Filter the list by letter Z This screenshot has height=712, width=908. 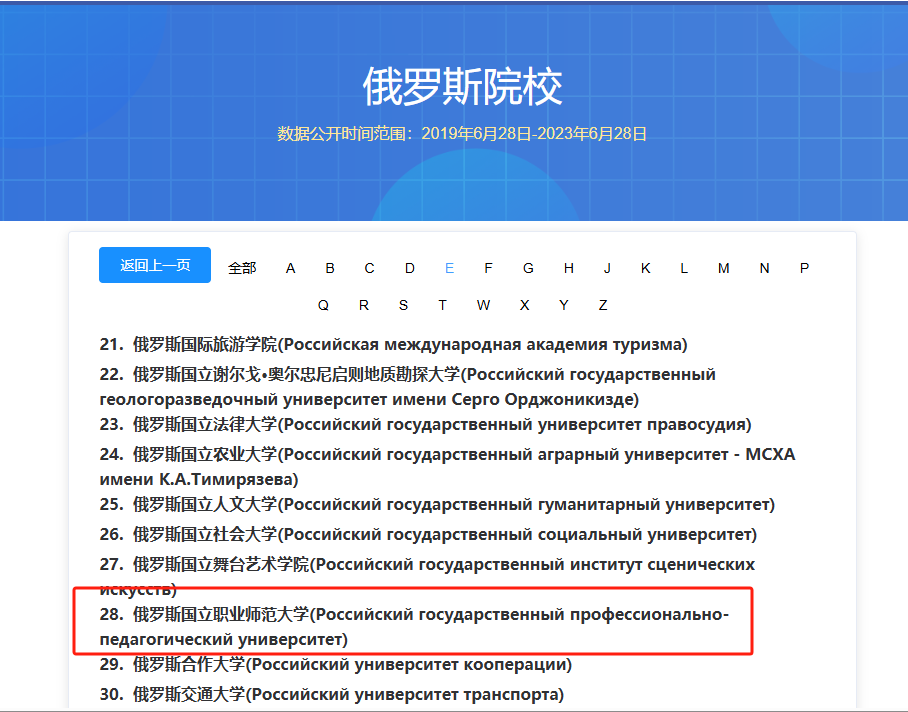point(603,305)
